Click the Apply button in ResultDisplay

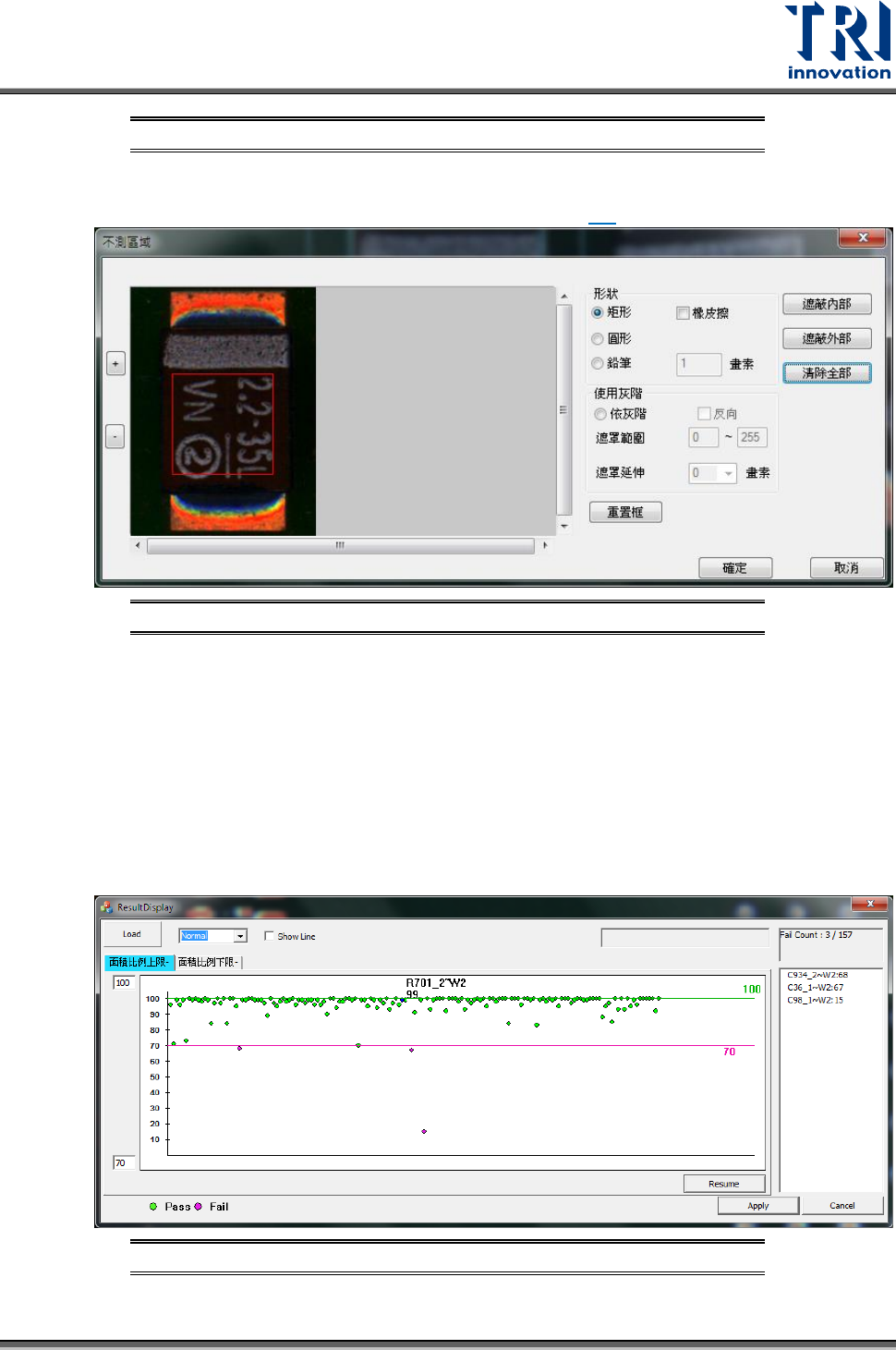tap(758, 1206)
